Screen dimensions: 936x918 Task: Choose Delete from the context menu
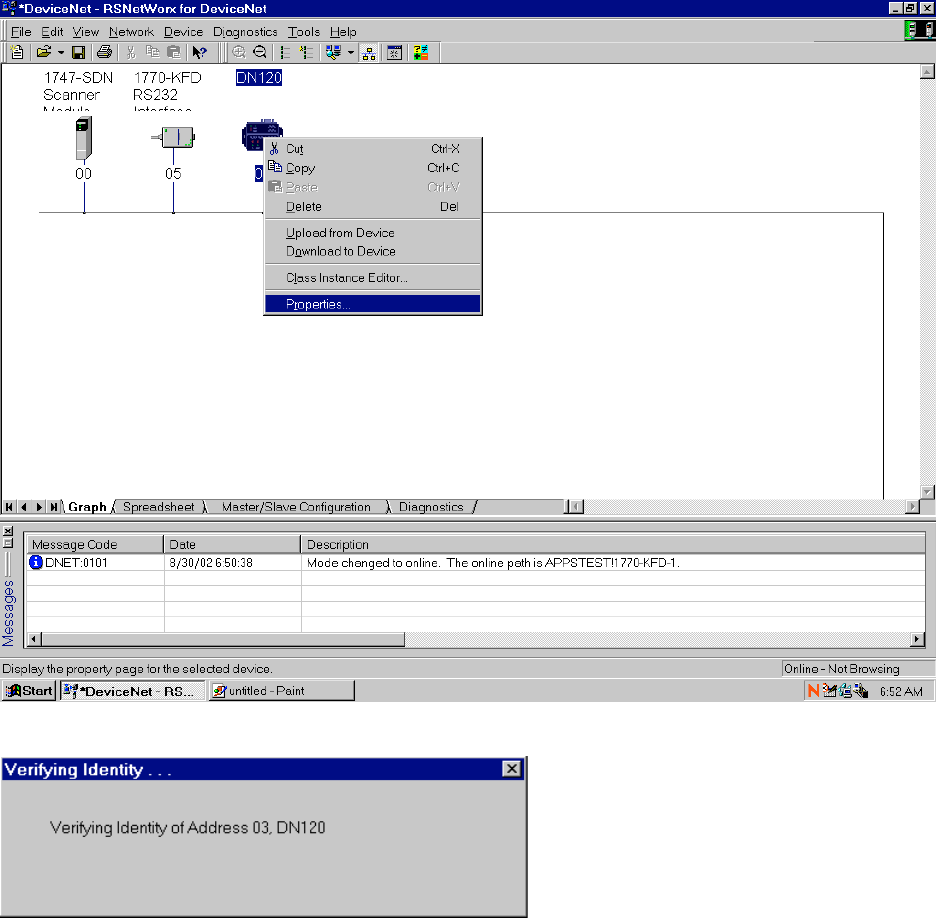(372, 207)
